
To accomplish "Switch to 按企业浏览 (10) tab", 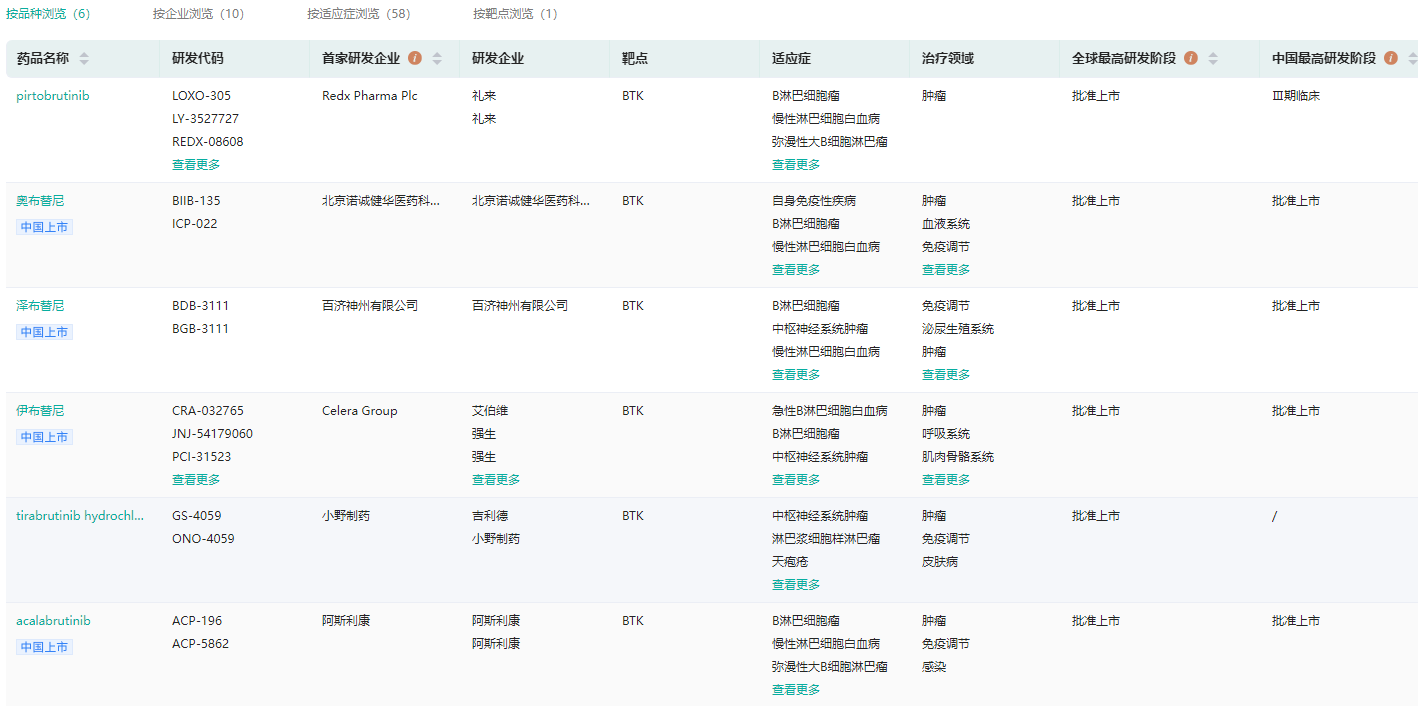I will coord(198,14).
